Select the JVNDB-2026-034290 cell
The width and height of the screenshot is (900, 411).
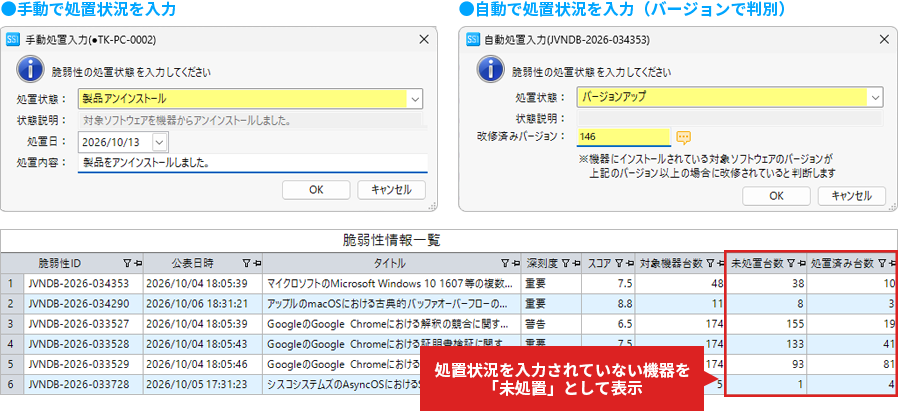pos(83,304)
